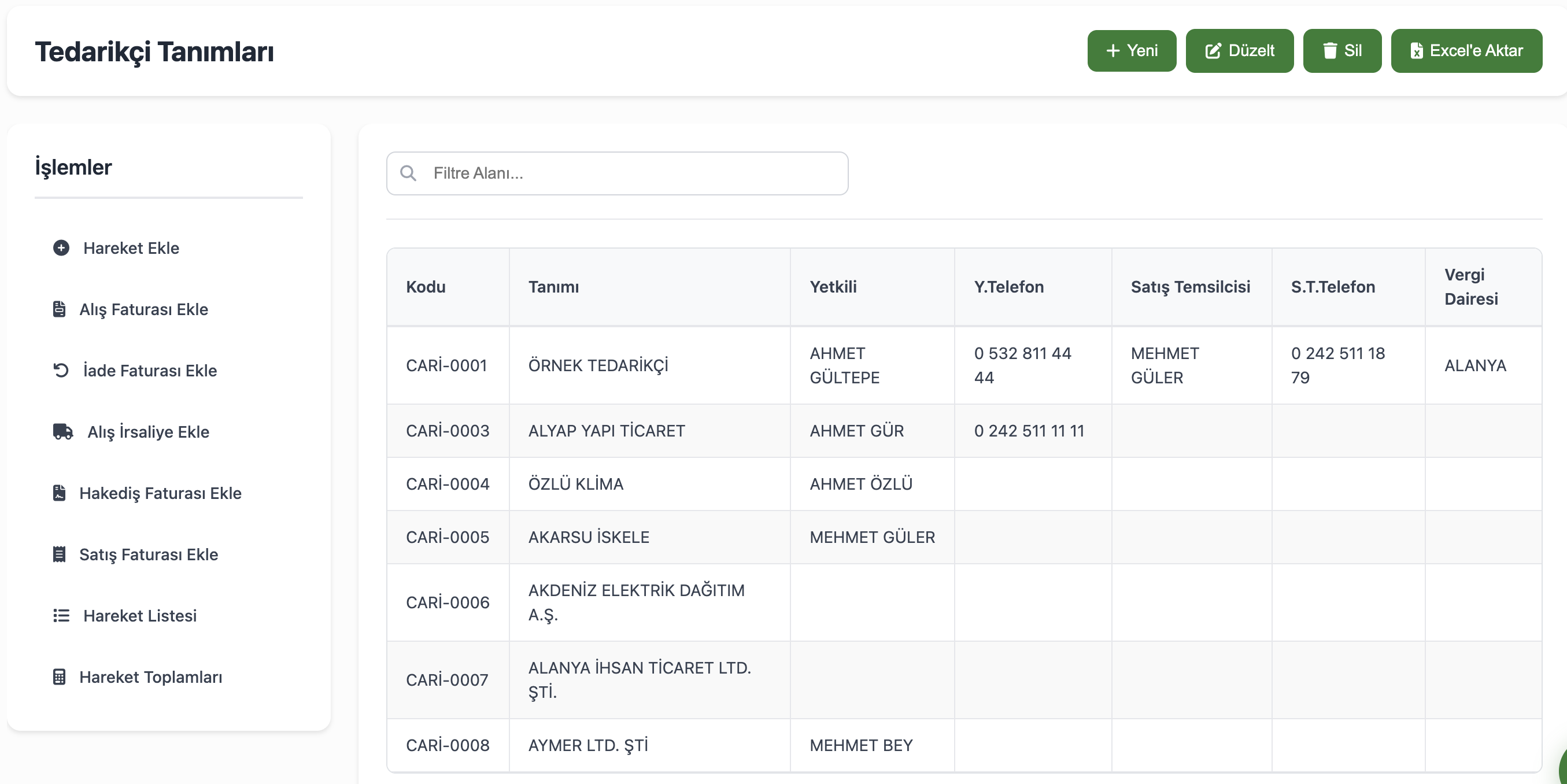The width and height of the screenshot is (1567, 784).
Task: Sort by the Kodu column header
Action: (x=426, y=286)
